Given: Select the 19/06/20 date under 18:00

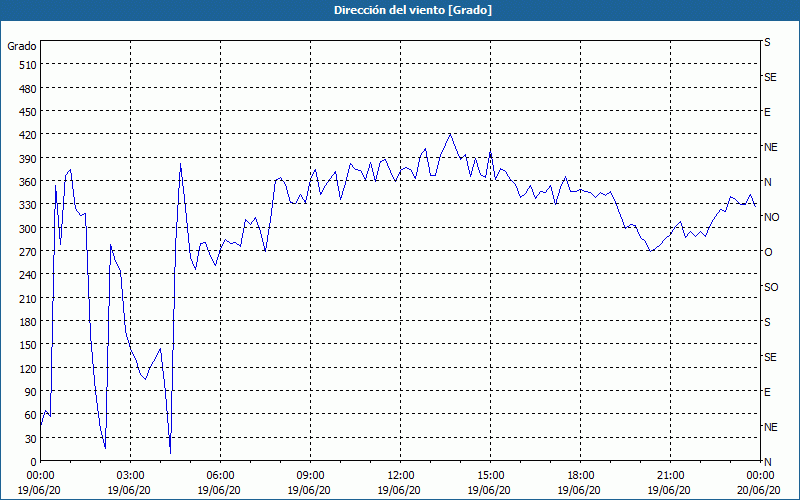Looking at the screenshot, I should pyautogui.click(x=579, y=490).
